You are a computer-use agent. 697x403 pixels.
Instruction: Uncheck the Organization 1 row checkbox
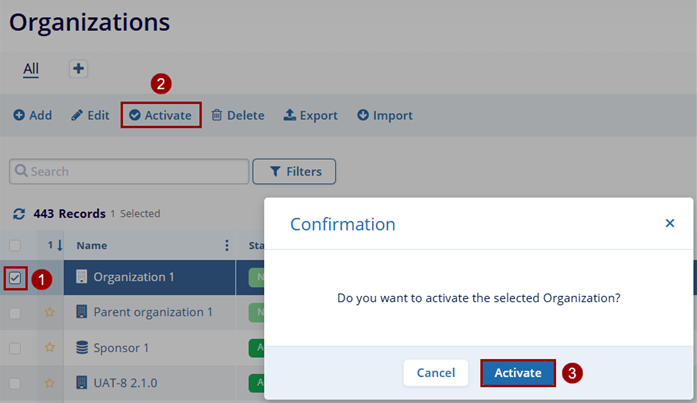coord(15,278)
